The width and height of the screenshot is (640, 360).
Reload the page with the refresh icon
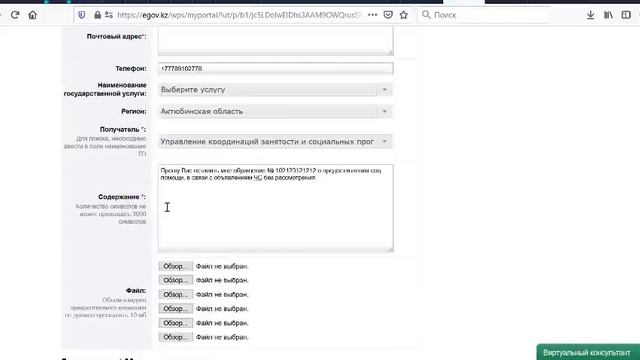point(15,15)
